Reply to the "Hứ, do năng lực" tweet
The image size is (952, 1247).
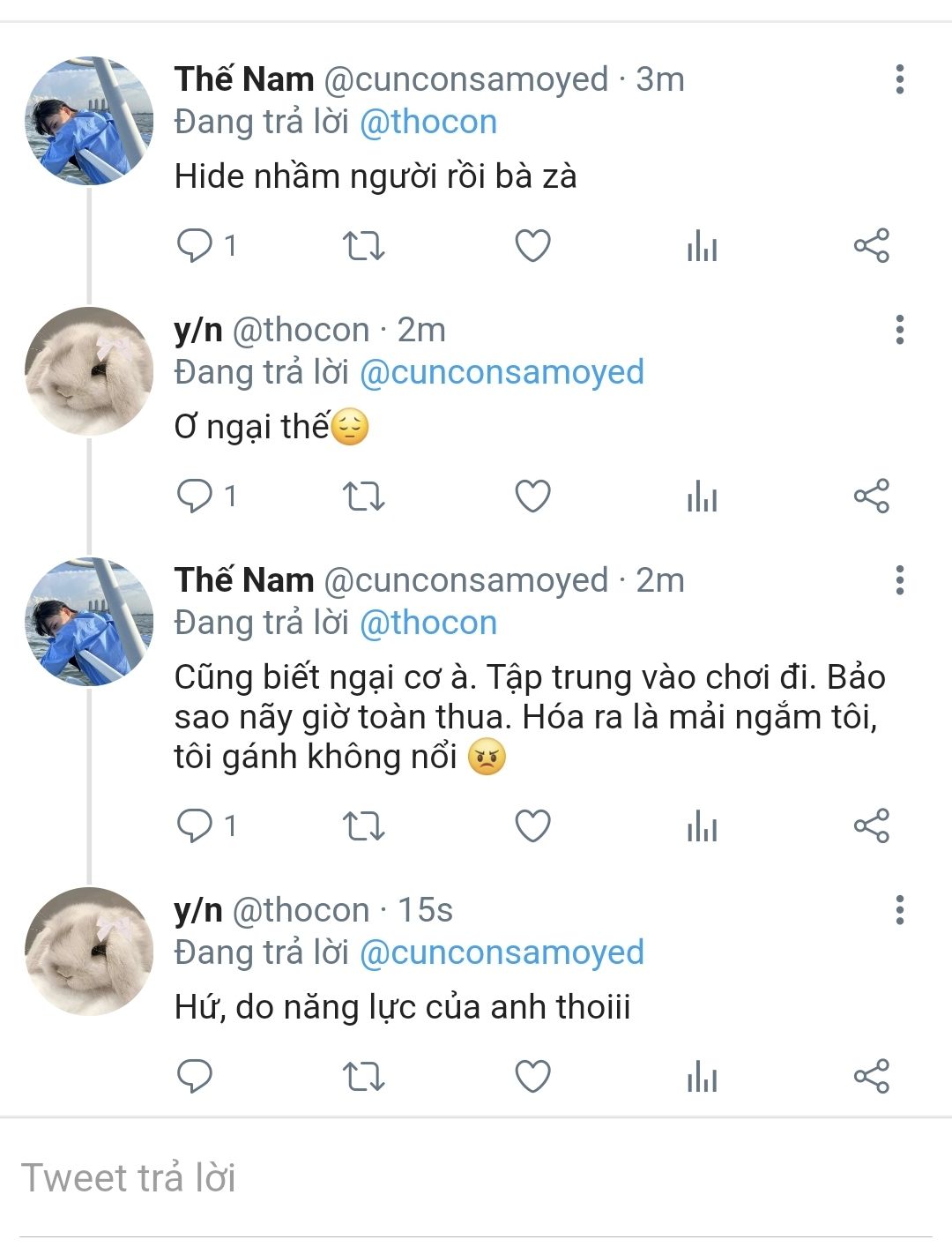[195, 1076]
